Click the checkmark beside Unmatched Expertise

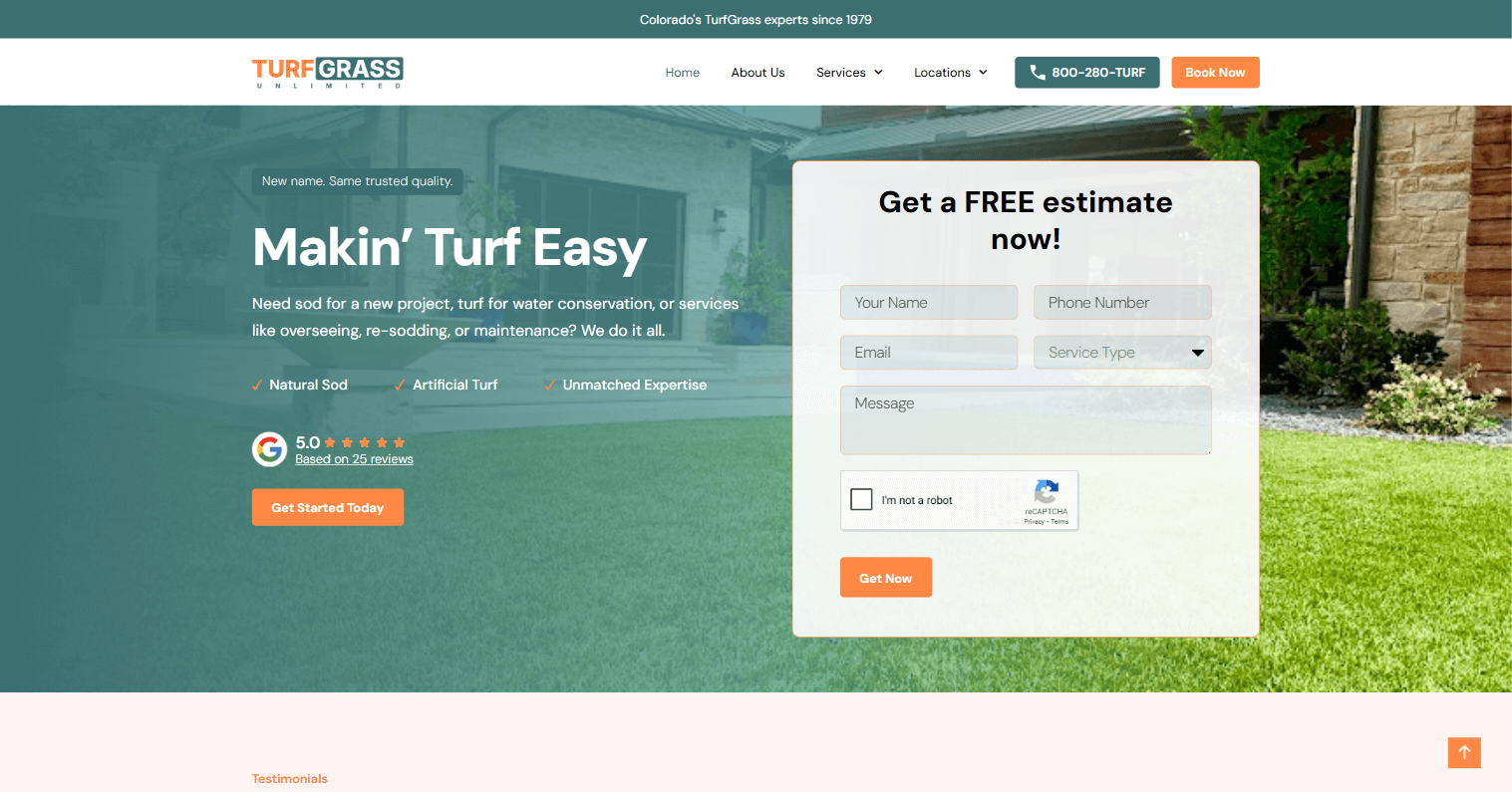click(549, 384)
